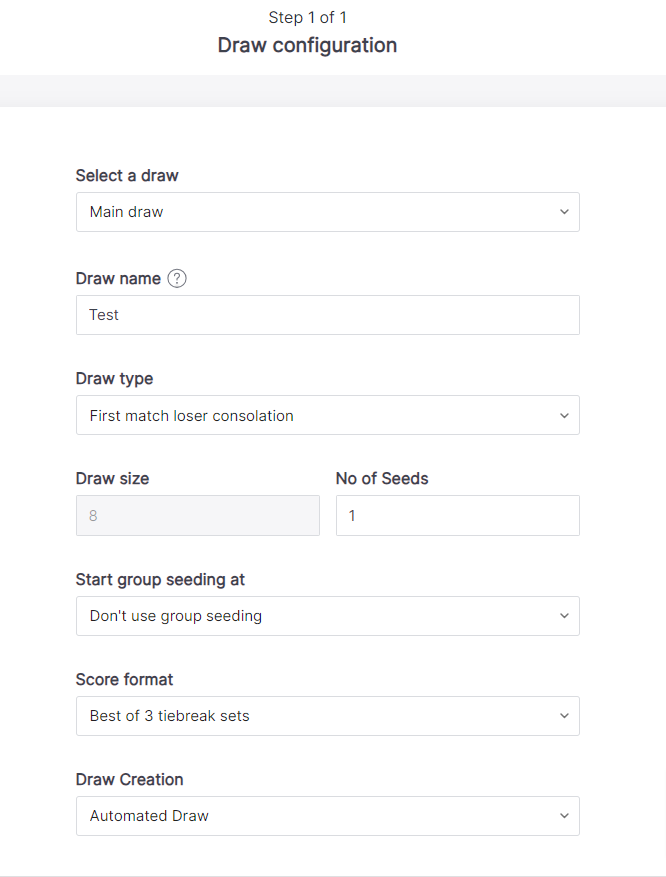The height and width of the screenshot is (877, 666).
Task: Click the No of Seeds input box
Action: pyautogui.click(x=458, y=515)
